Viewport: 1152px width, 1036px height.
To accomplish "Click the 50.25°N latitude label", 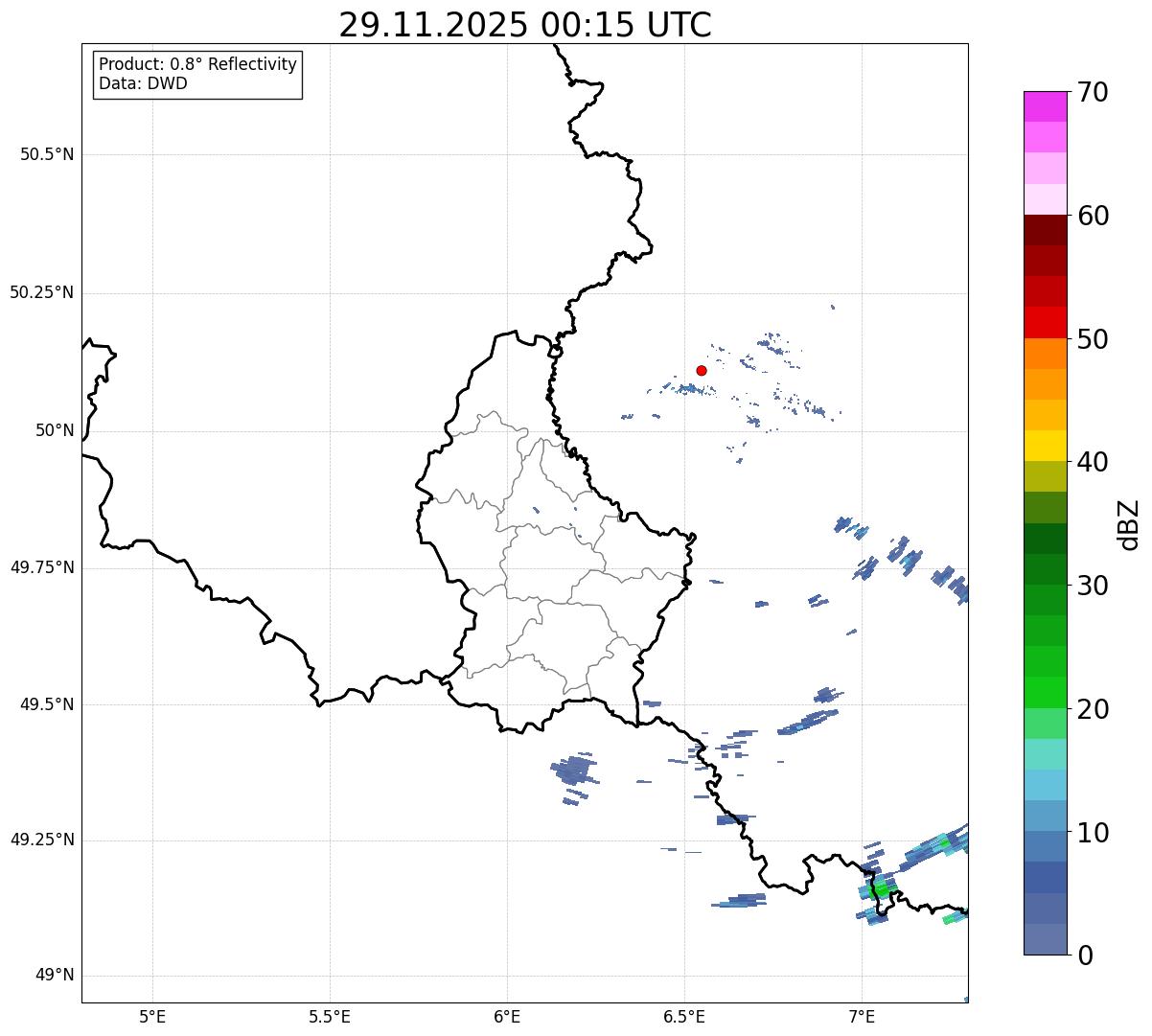I will (x=42, y=292).
